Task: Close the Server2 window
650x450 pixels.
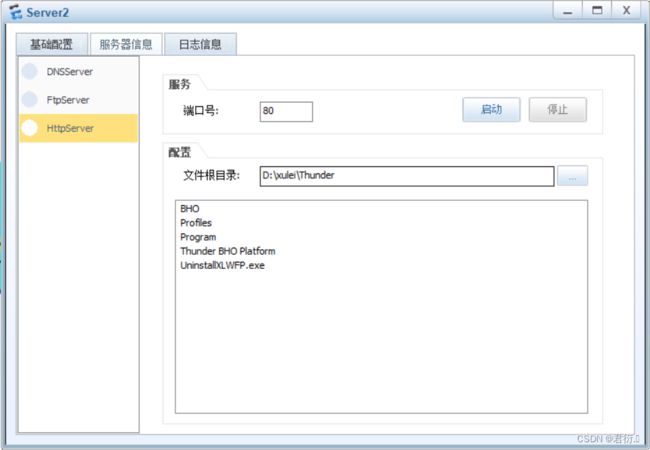Action: 626,11
